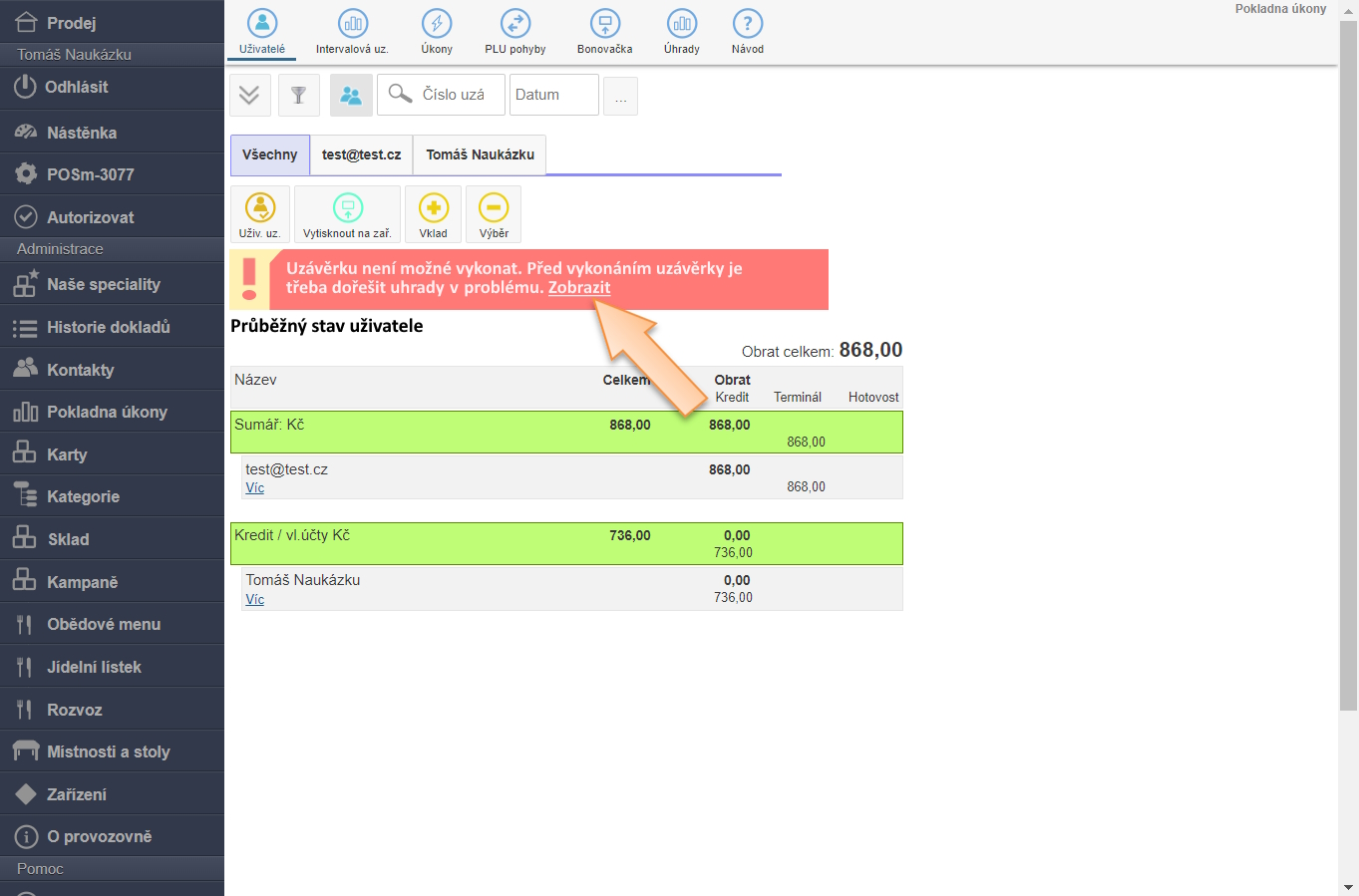The height and width of the screenshot is (896, 1359).
Task: Click the Datum input field
Action: 553,95
